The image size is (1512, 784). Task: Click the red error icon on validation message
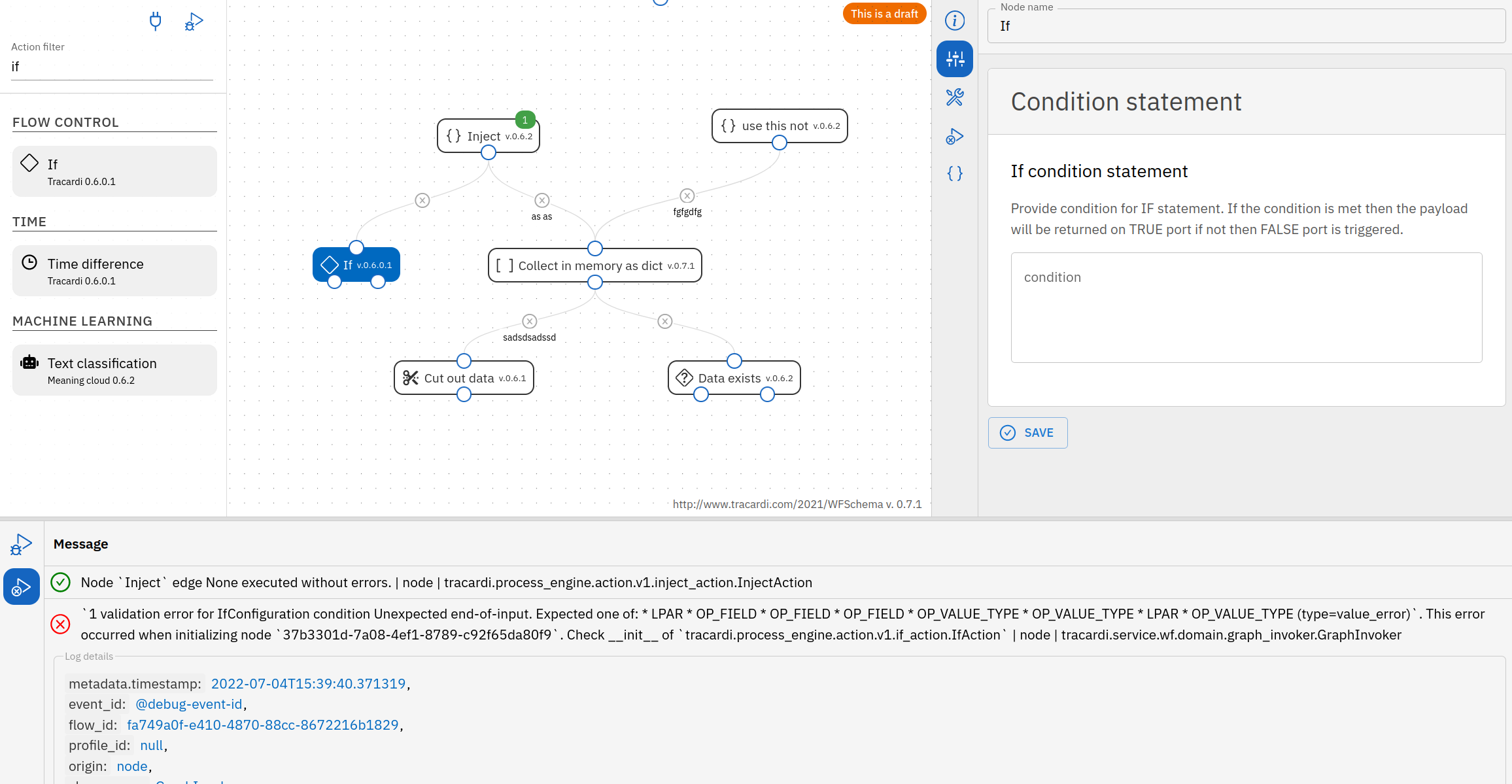60,624
